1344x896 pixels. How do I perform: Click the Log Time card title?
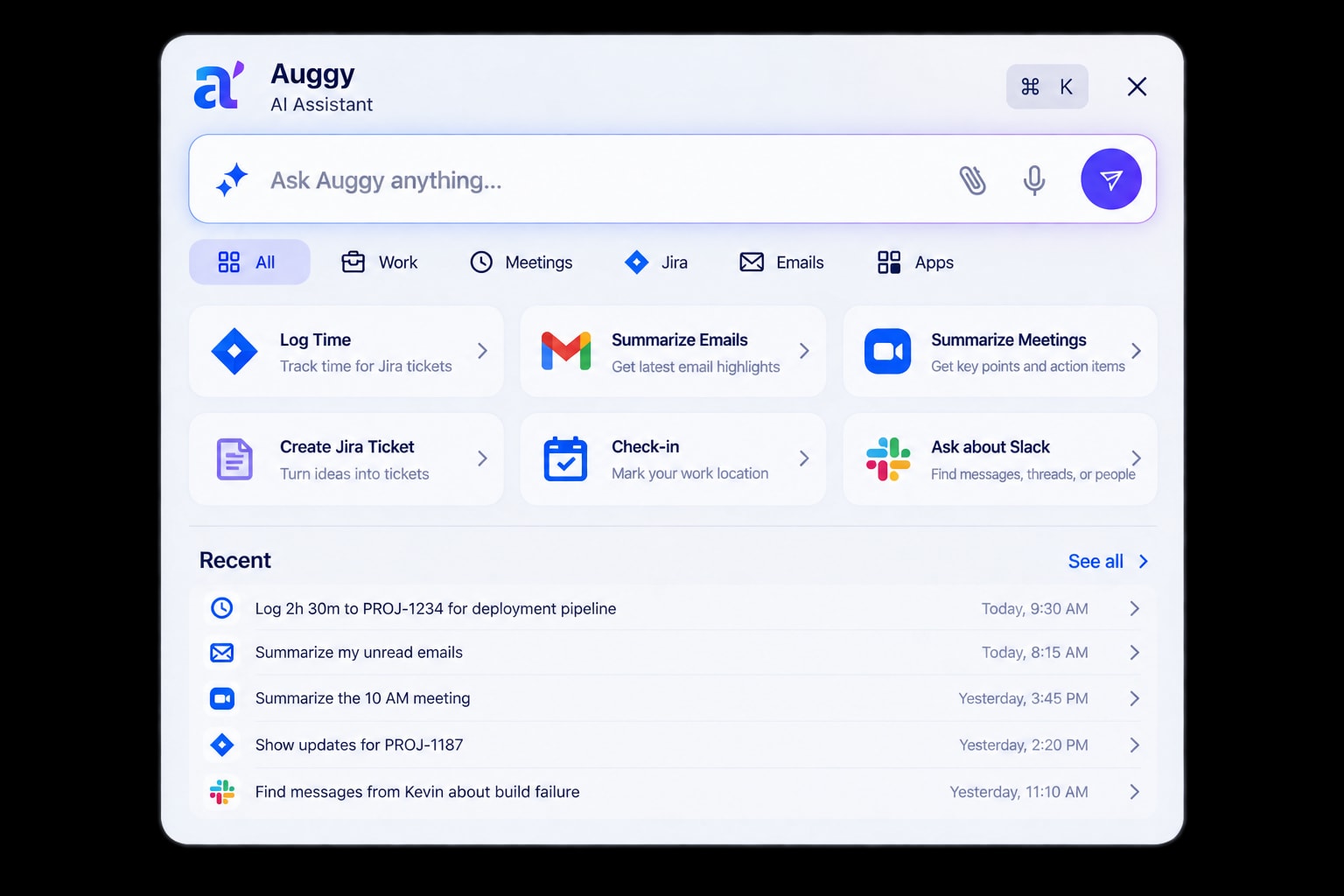click(315, 339)
